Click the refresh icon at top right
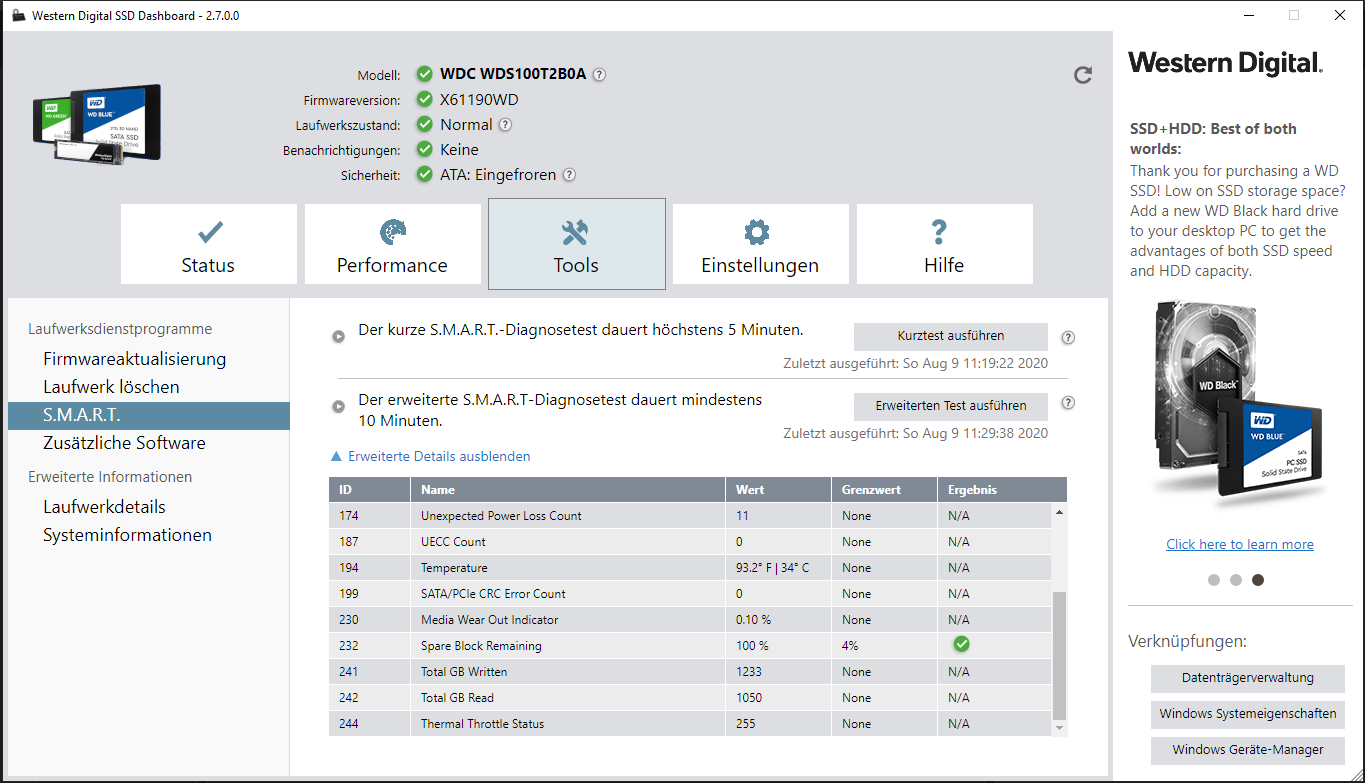Image resolution: width=1365 pixels, height=783 pixels. 1082,75
